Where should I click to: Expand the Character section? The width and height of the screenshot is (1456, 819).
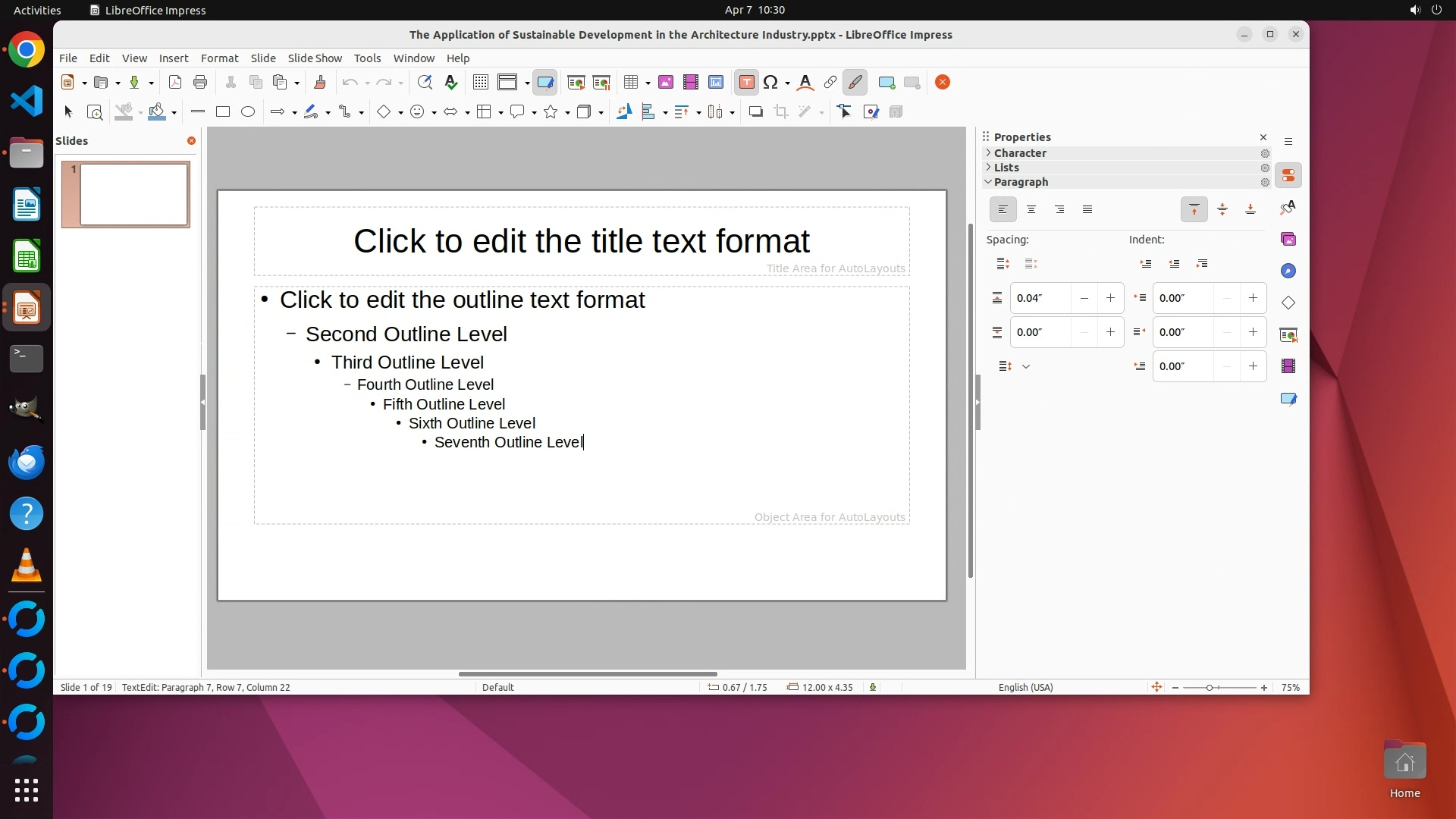1020,153
